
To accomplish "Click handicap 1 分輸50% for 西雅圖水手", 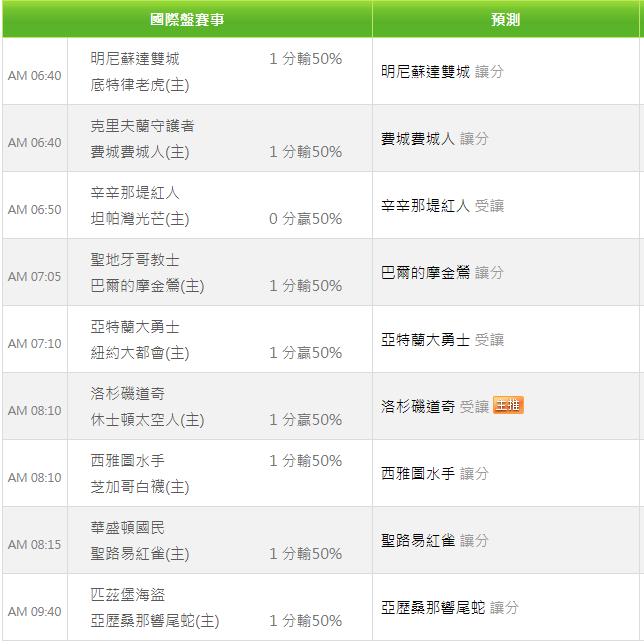I will coord(306,460).
